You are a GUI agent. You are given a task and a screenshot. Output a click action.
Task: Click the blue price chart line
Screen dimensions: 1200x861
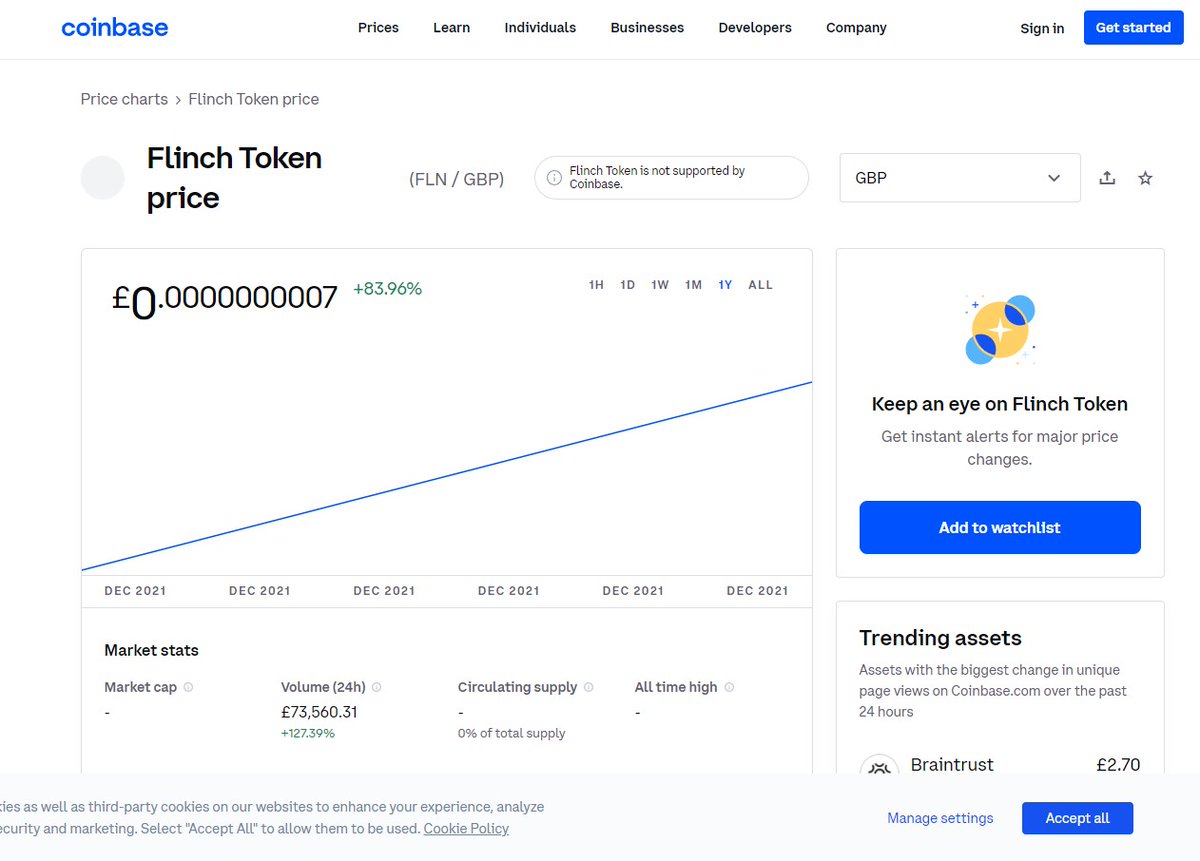click(x=446, y=476)
